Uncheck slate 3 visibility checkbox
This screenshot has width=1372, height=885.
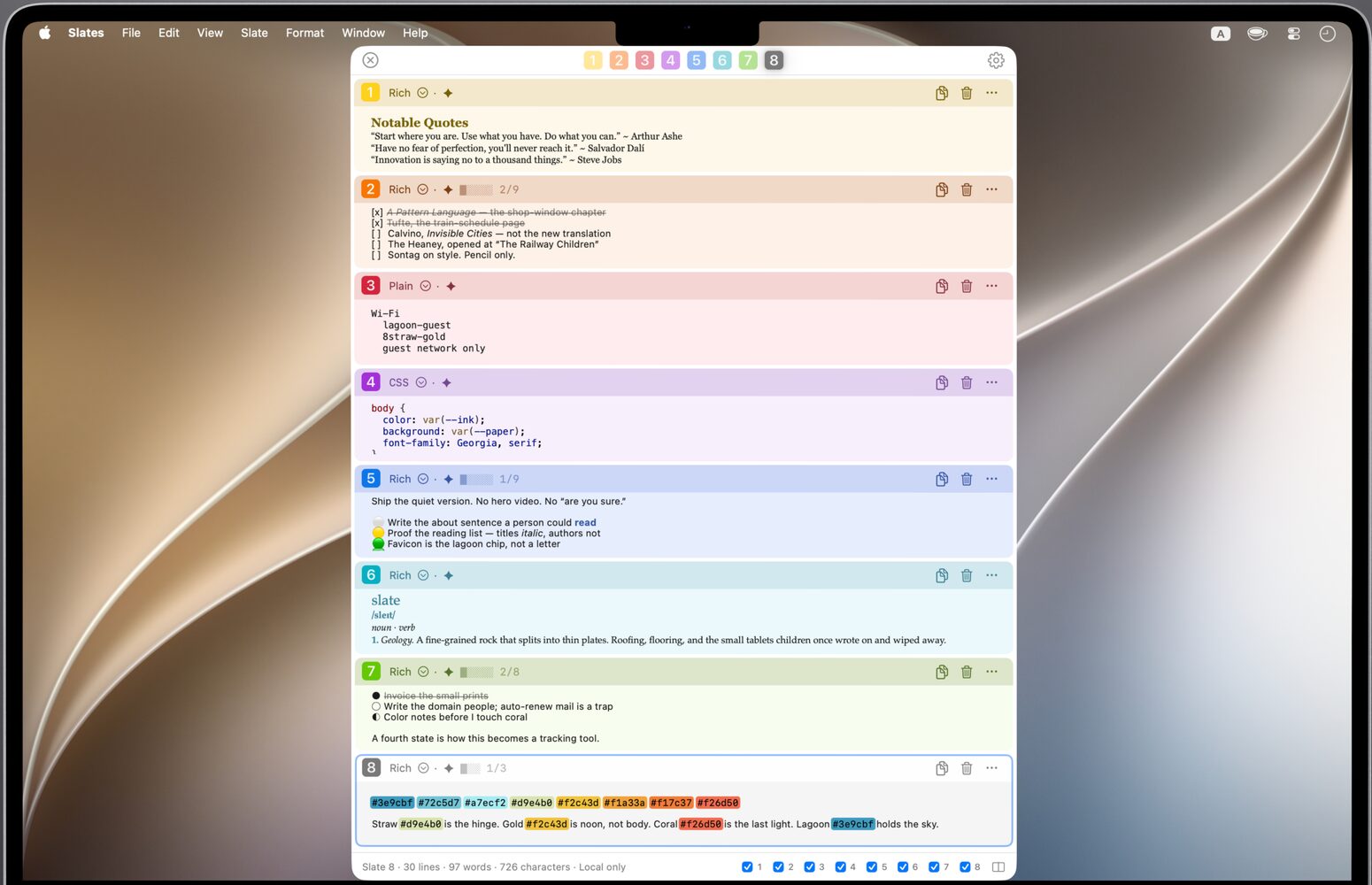809,867
